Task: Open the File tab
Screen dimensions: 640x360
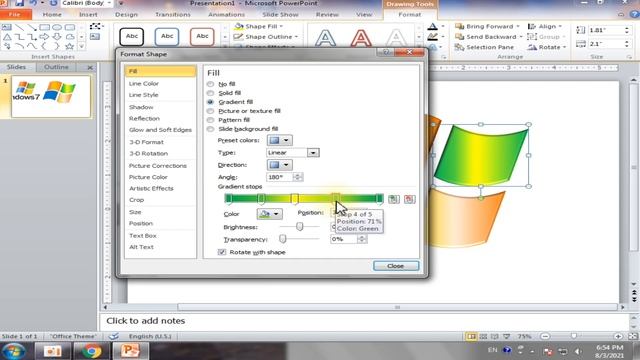Action: 15,14
